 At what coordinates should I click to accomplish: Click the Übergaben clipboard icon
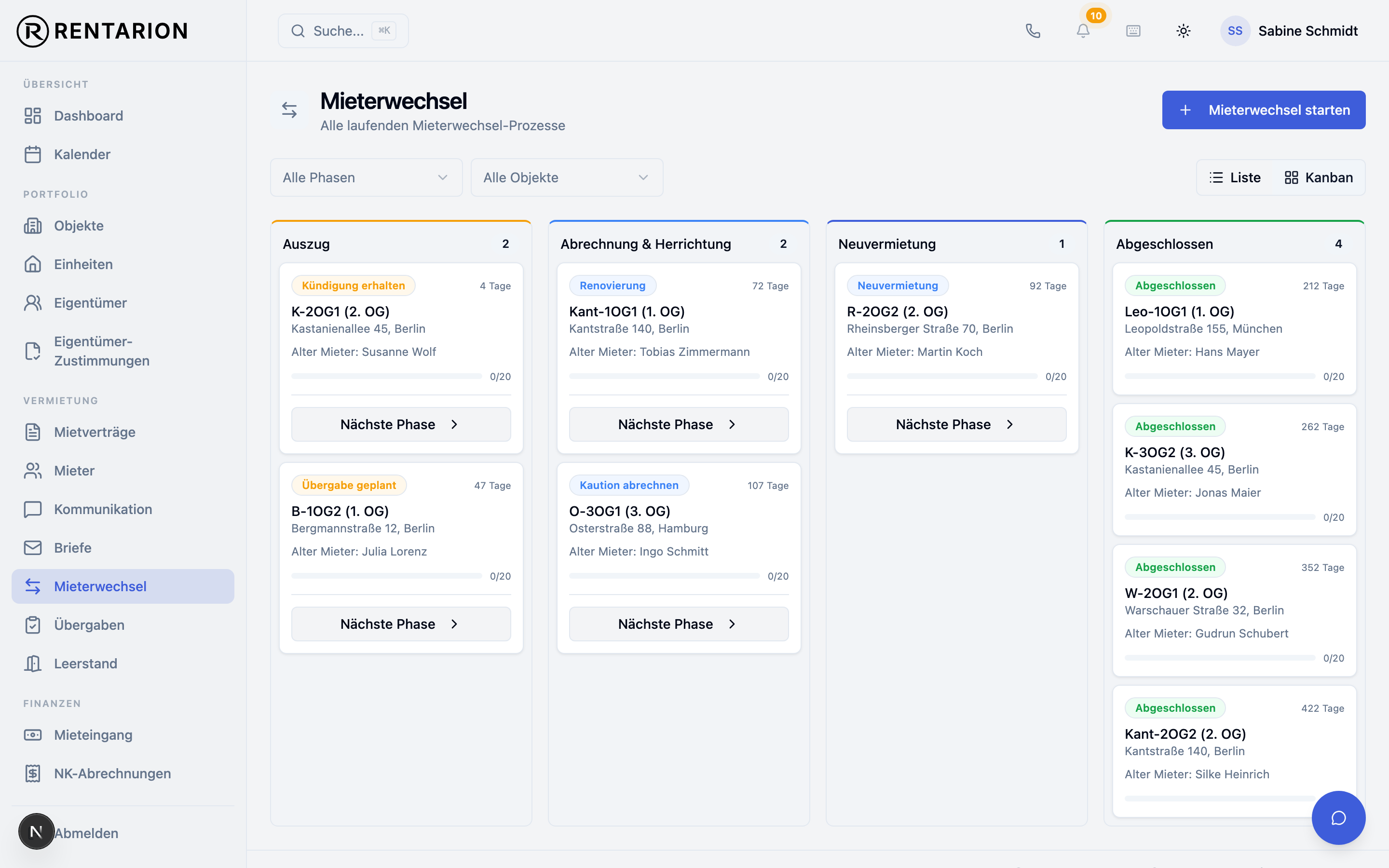(33, 625)
